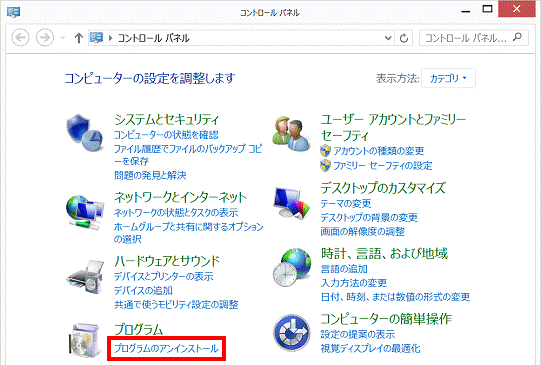This screenshot has height=365, width=541.
Task: Open Network and Internet globe icon
Action: 85,213
